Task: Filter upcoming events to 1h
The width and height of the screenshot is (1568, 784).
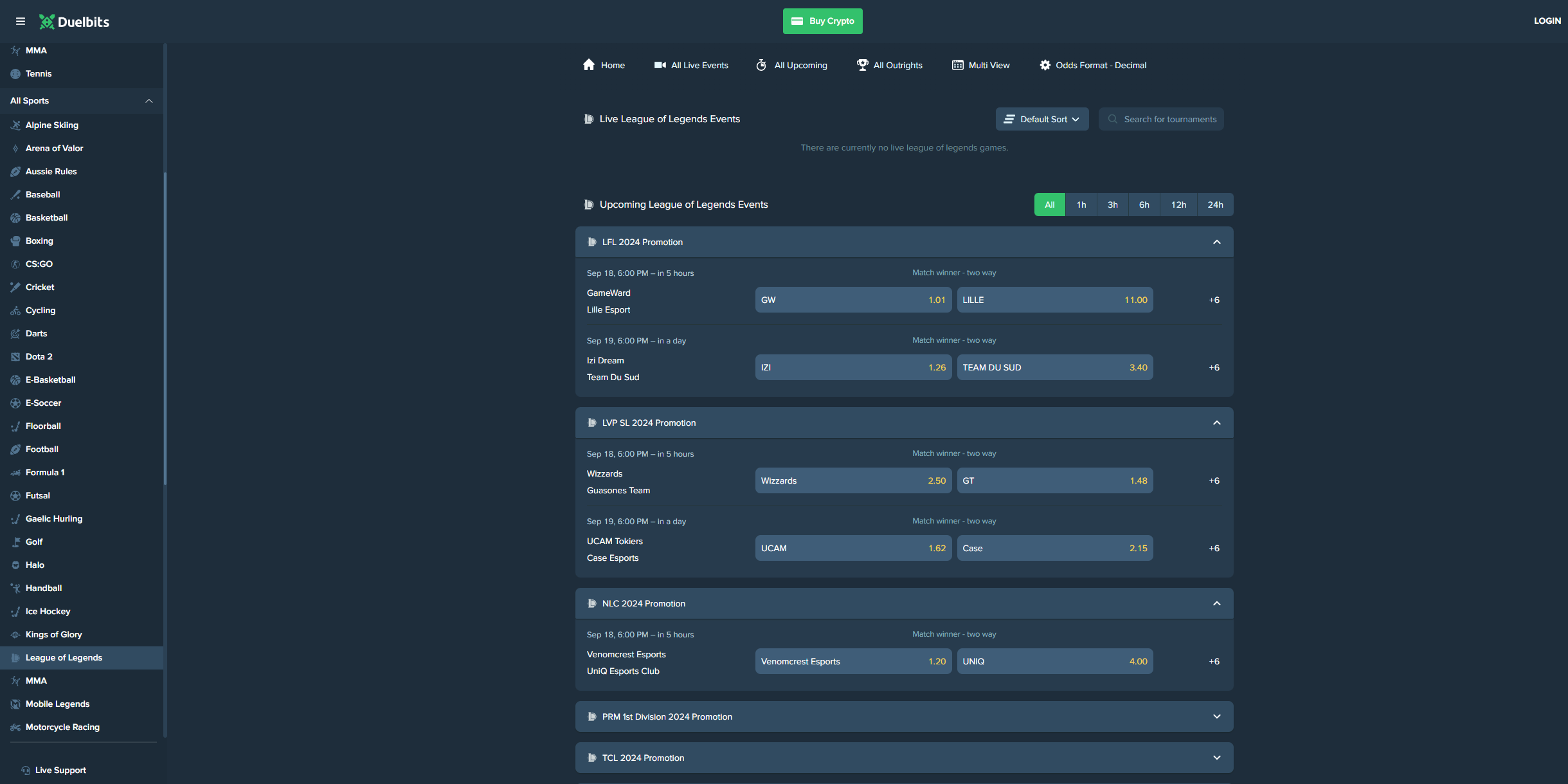Action: point(1081,205)
